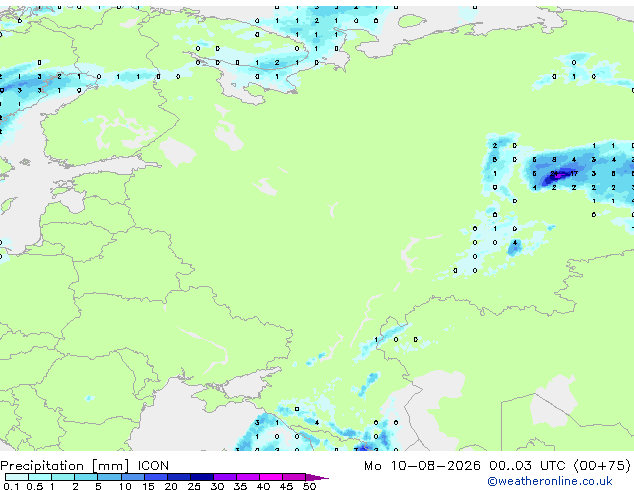Click the 45–50 mm legend swatch
This screenshot has width=634, height=490.
[x=294, y=477]
